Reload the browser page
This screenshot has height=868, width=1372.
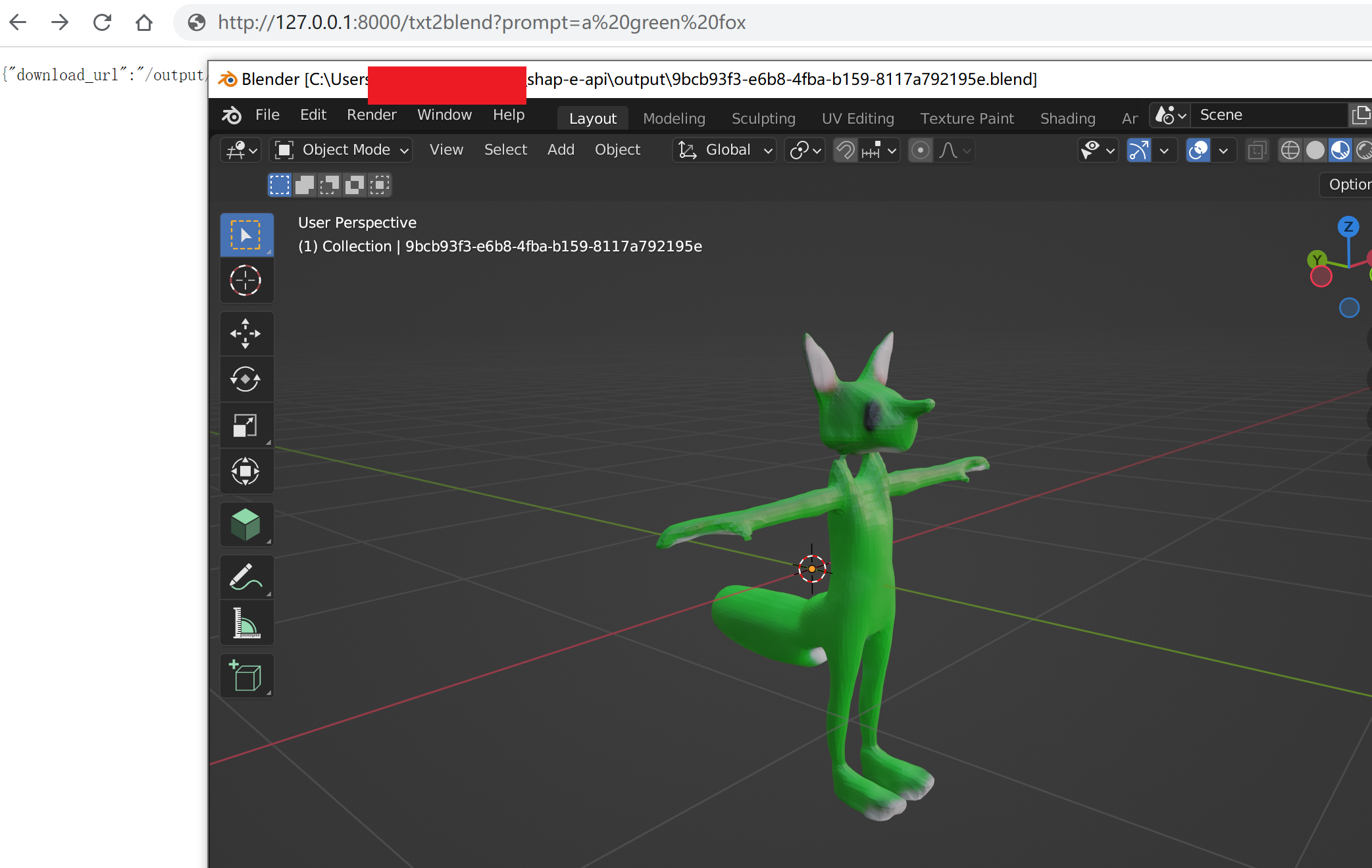pyautogui.click(x=102, y=22)
